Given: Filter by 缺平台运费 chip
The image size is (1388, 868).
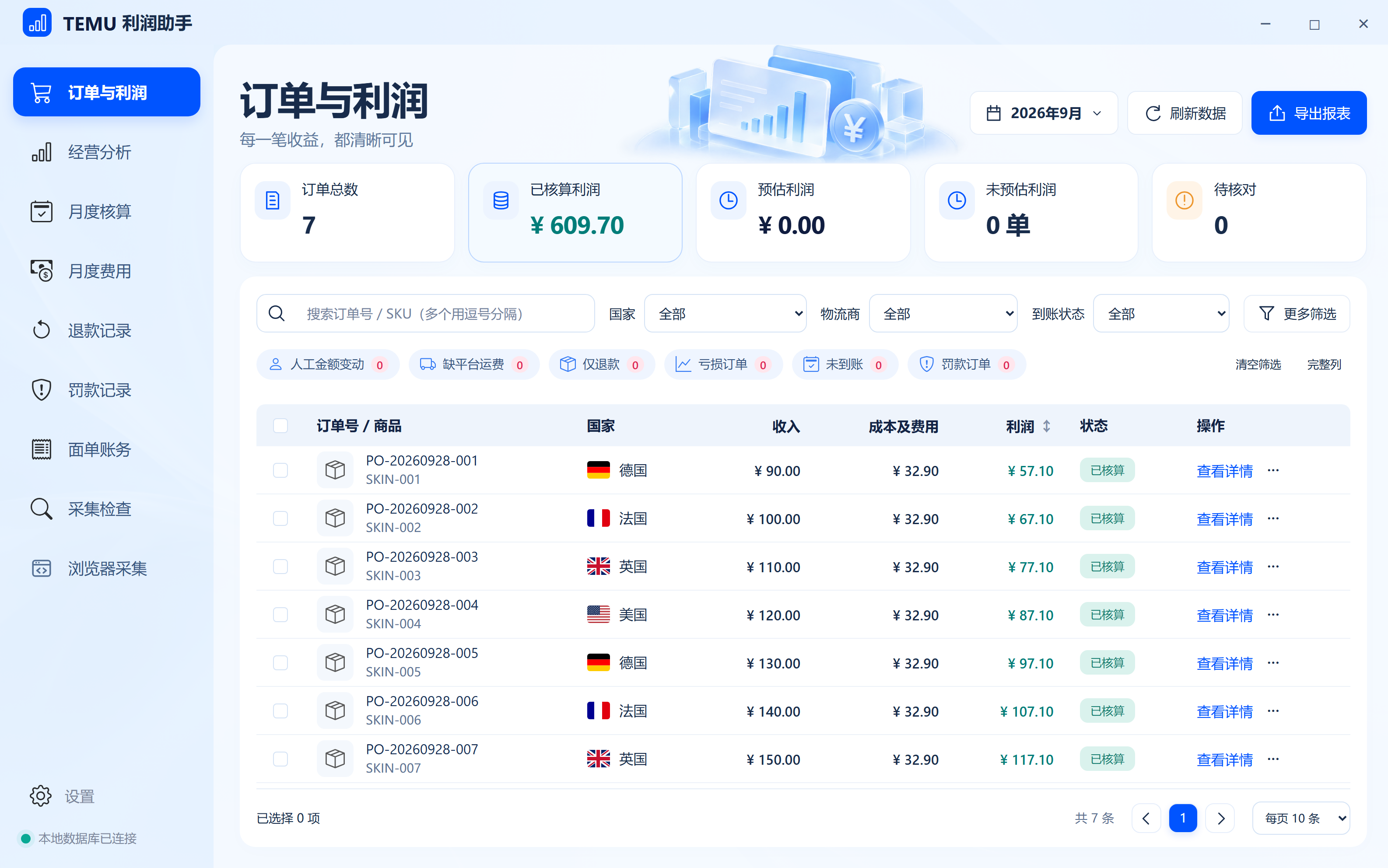Looking at the screenshot, I should 473,364.
